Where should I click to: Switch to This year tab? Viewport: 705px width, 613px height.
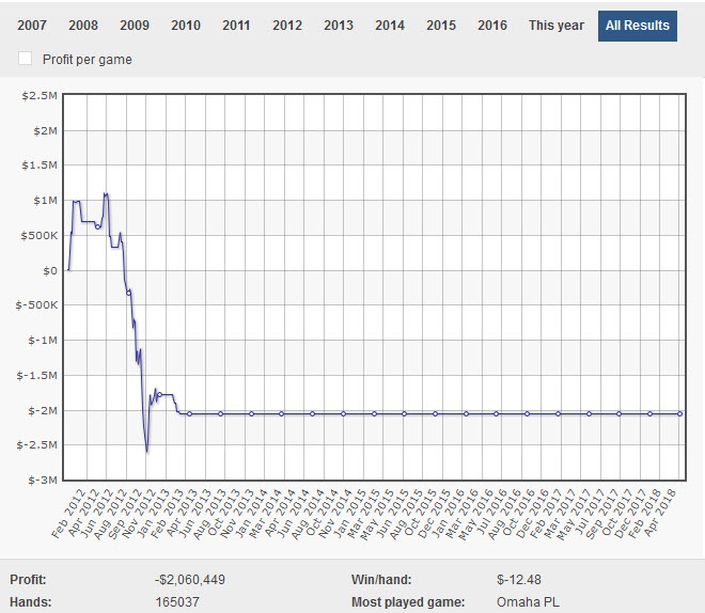coord(556,25)
